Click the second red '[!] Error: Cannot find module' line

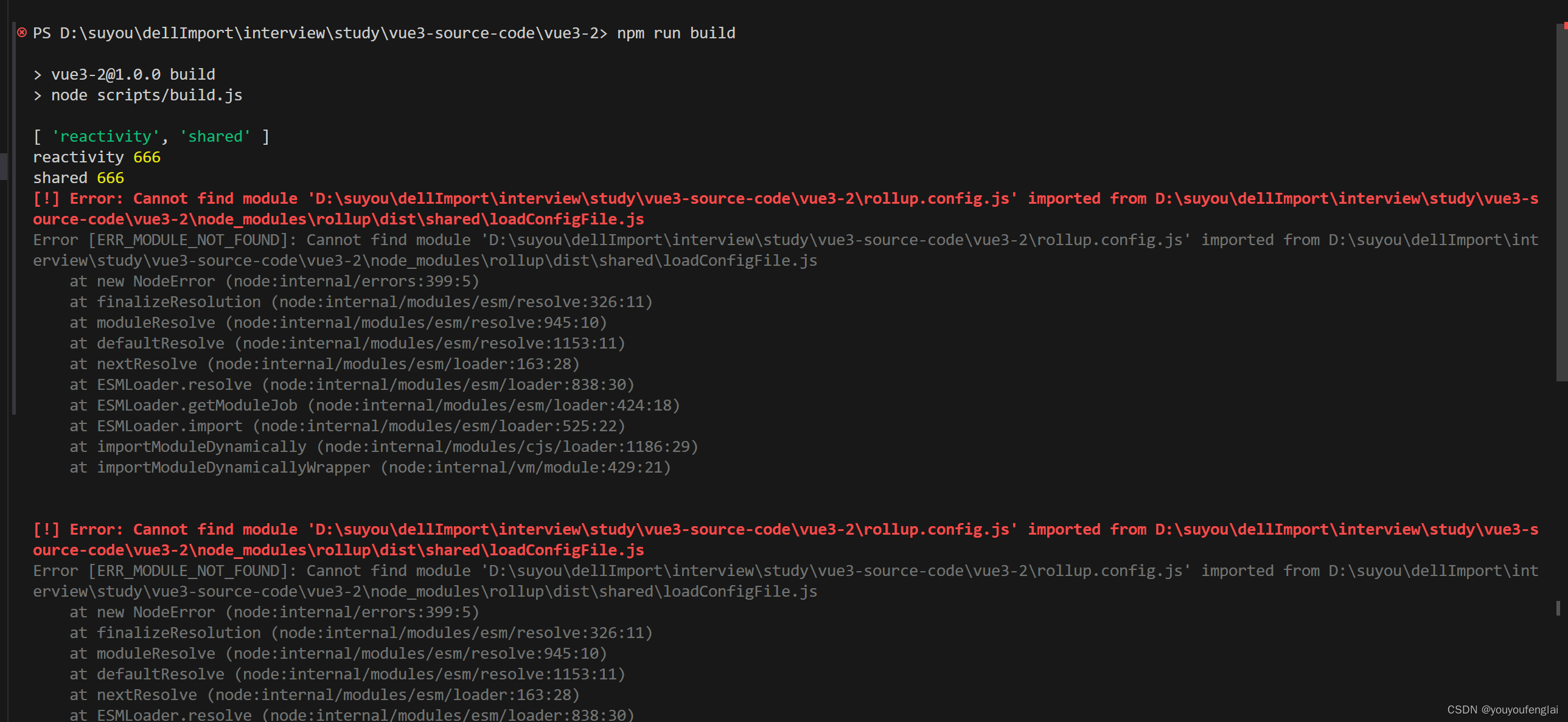[786, 529]
